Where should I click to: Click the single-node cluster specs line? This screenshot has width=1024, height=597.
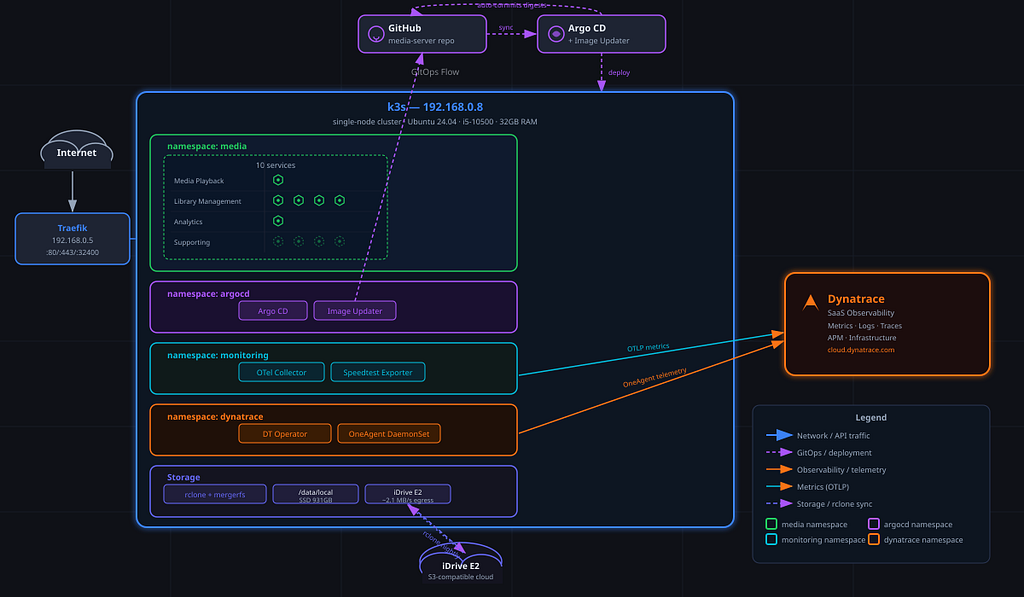coord(435,121)
